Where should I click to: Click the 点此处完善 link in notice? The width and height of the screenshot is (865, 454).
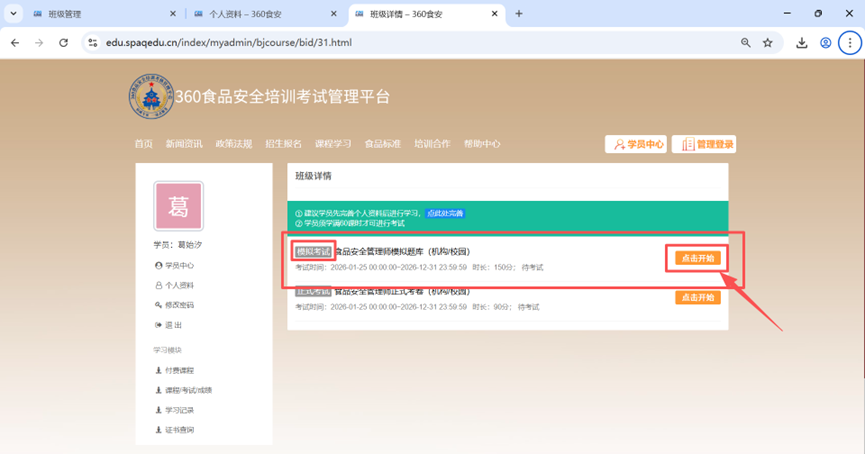(x=445, y=213)
